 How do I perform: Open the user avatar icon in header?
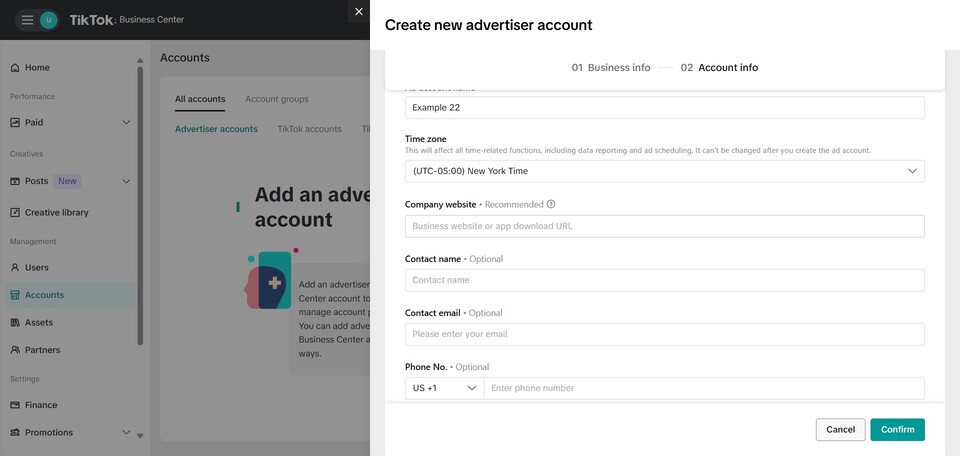(x=49, y=20)
